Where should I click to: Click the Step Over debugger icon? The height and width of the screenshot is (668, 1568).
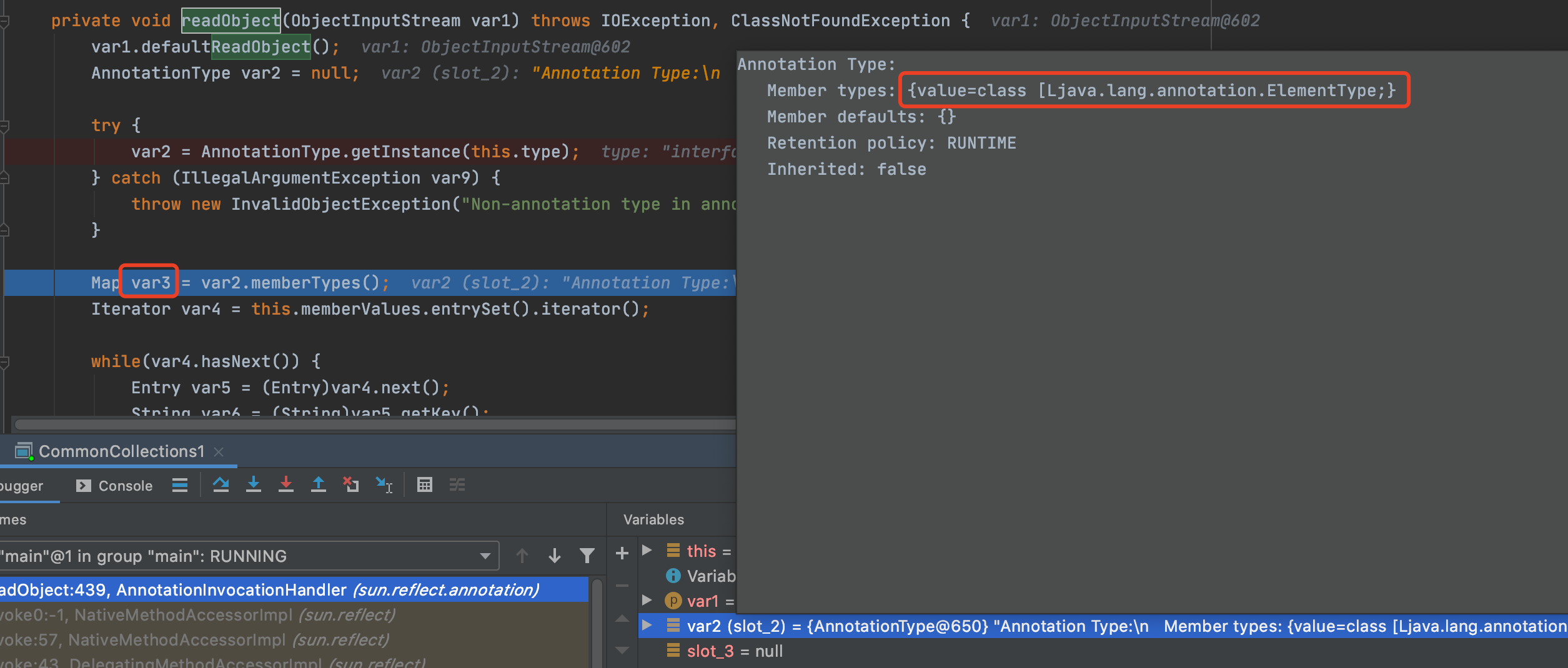click(221, 485)
